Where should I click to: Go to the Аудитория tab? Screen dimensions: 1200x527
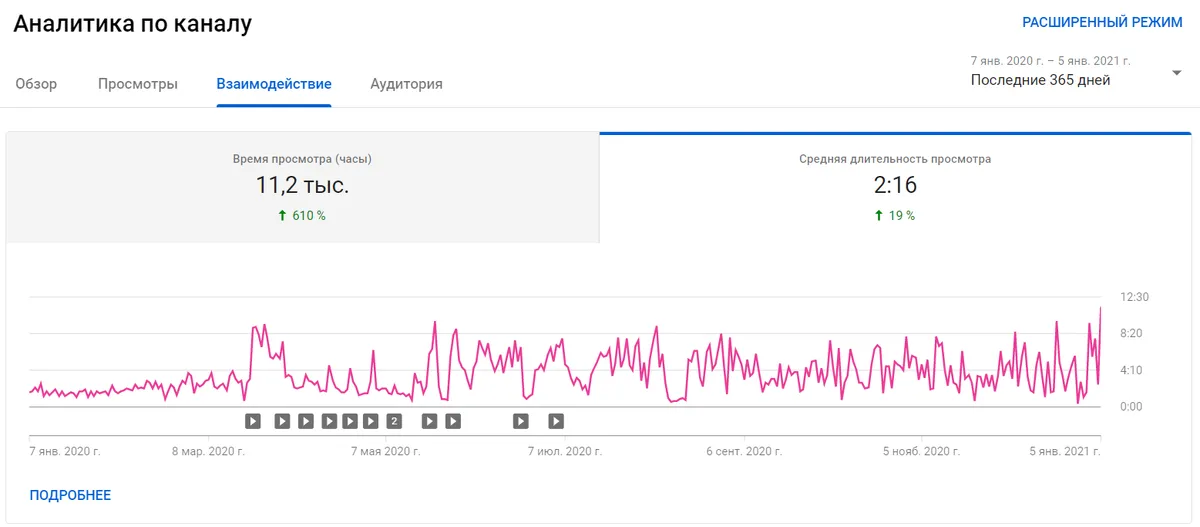point(406,84)
